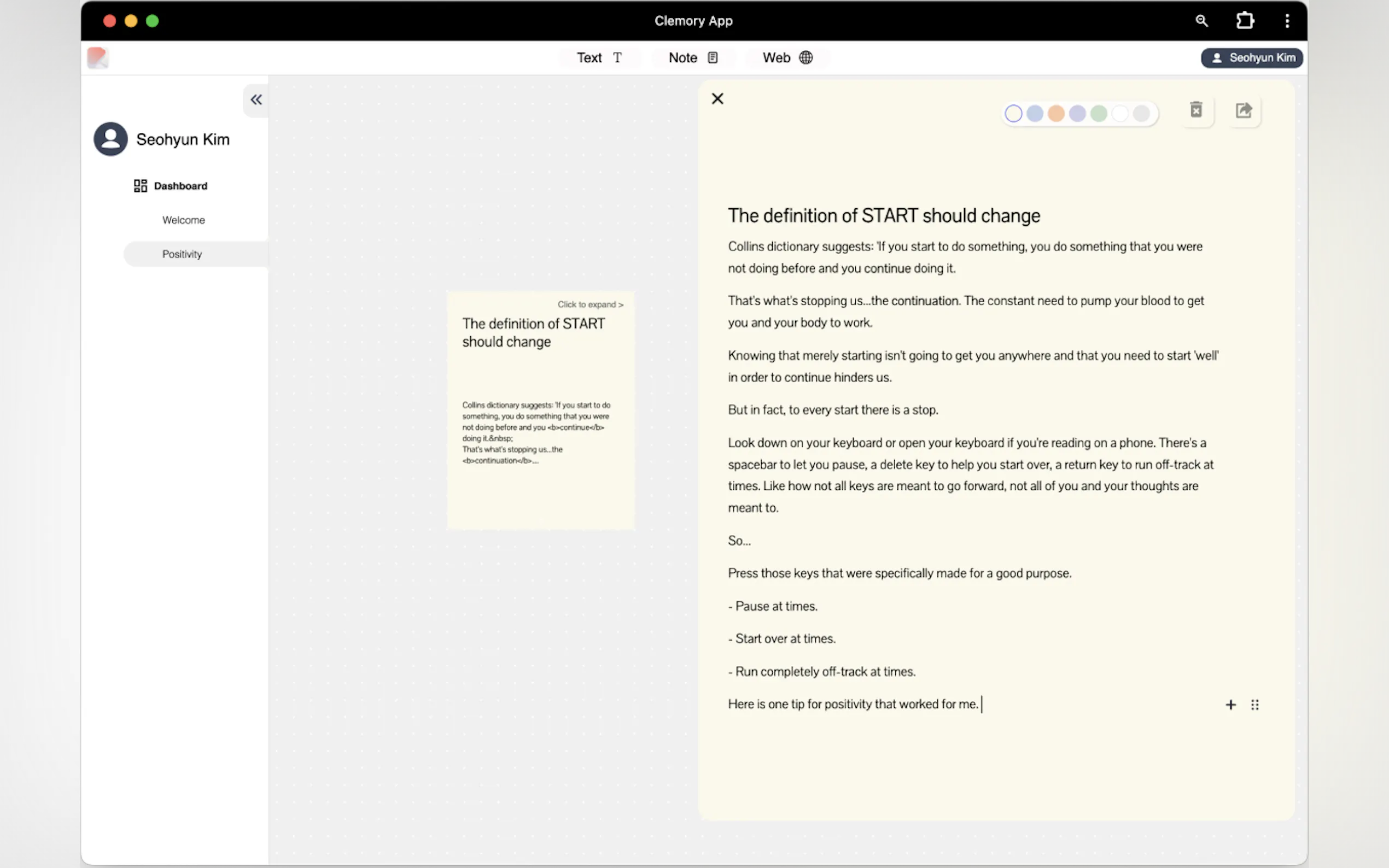
Task: Open the three-dot more options menu
Action: point(1287,21)
